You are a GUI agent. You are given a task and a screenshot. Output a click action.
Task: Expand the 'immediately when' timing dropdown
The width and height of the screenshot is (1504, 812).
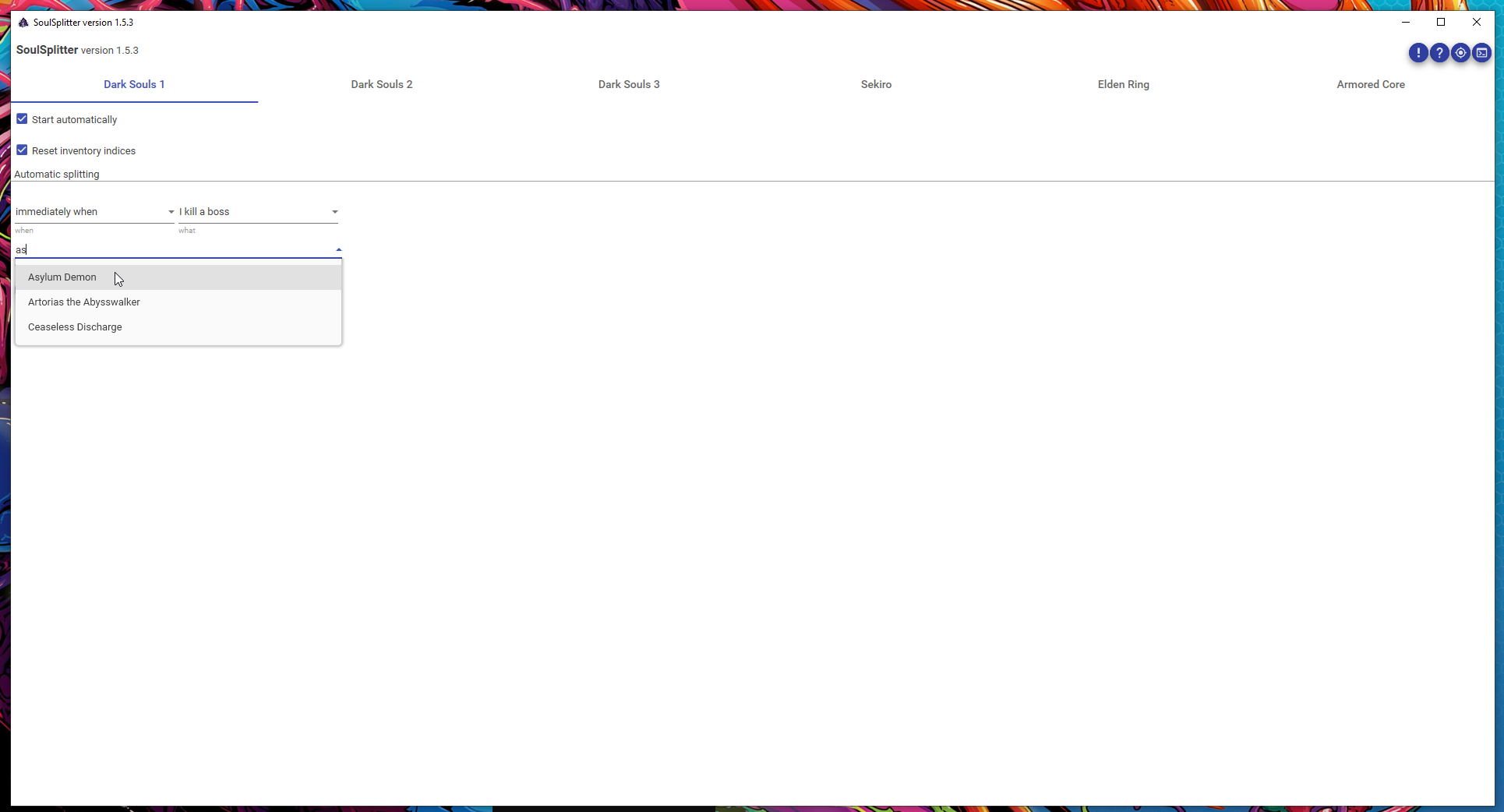(171, 212)
